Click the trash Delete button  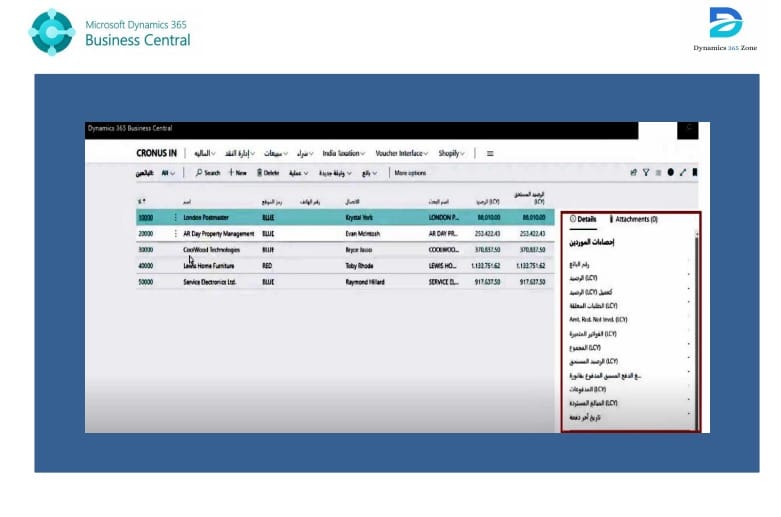(x=268, y=173)
